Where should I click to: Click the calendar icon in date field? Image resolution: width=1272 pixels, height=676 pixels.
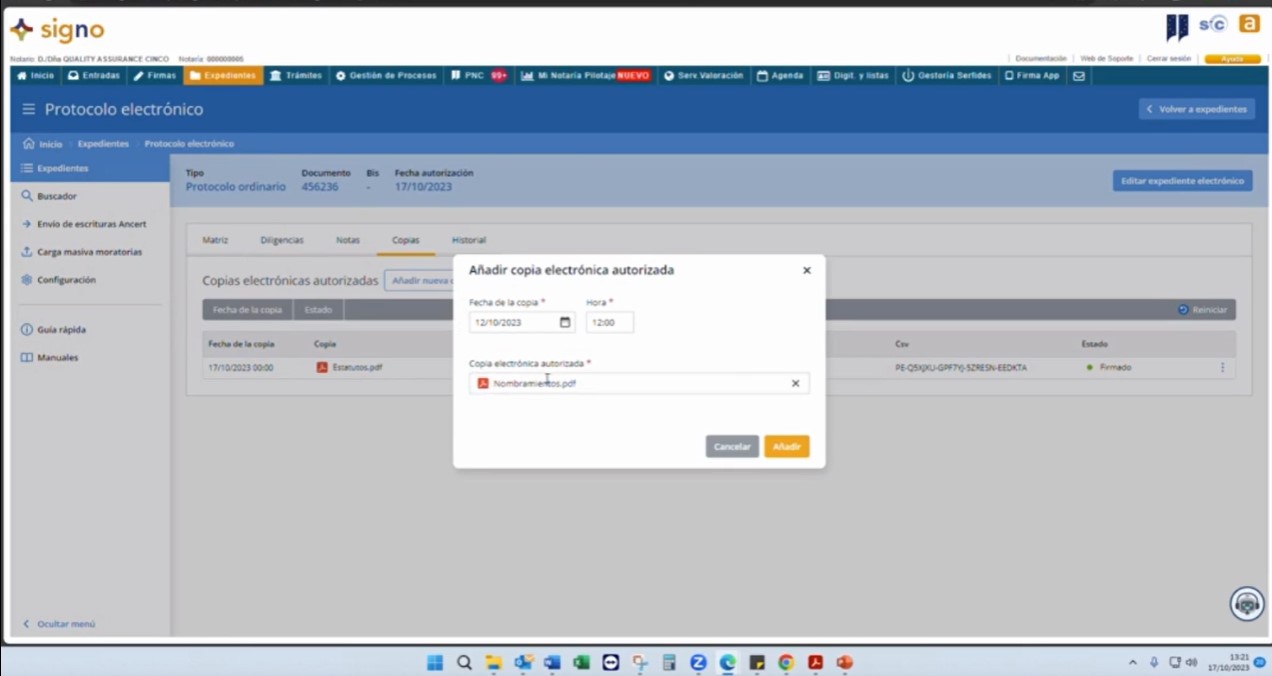tap(565, 322)
